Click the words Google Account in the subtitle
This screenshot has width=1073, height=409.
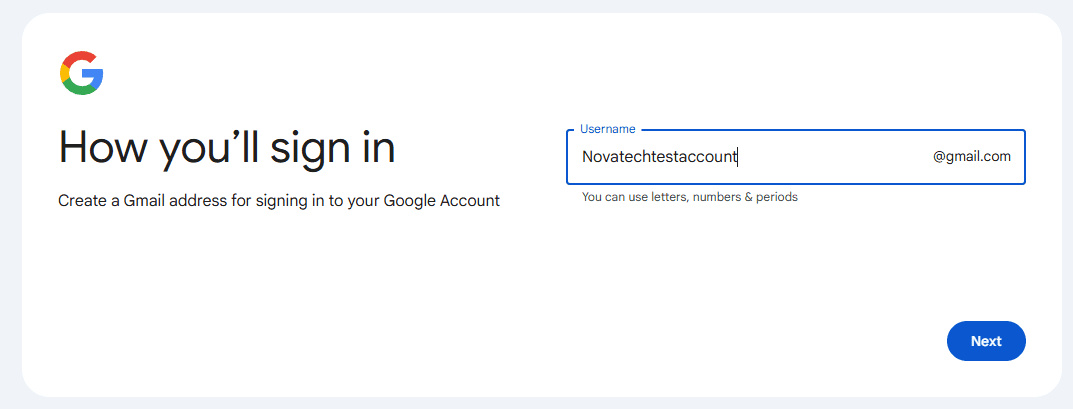[x=442, y=201]
